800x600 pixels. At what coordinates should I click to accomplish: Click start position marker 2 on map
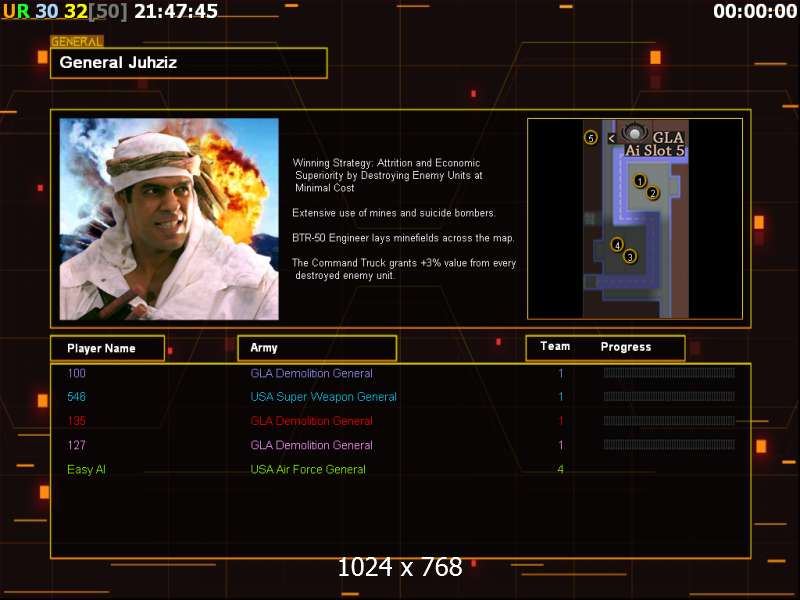pos(653,193)
